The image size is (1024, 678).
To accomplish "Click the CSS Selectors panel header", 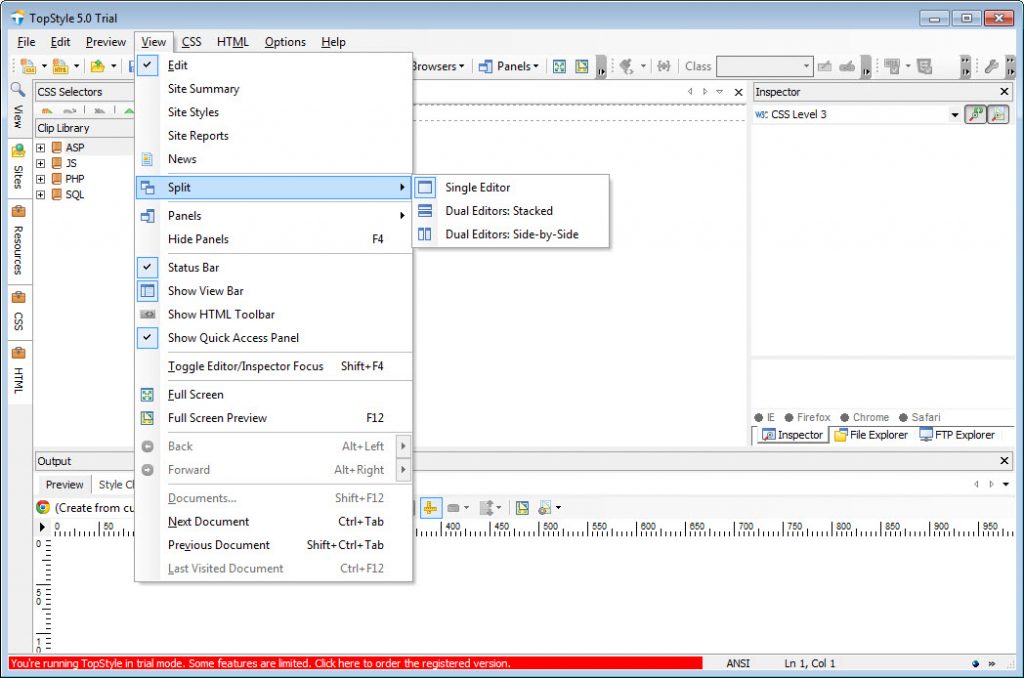I will (85, 91).
